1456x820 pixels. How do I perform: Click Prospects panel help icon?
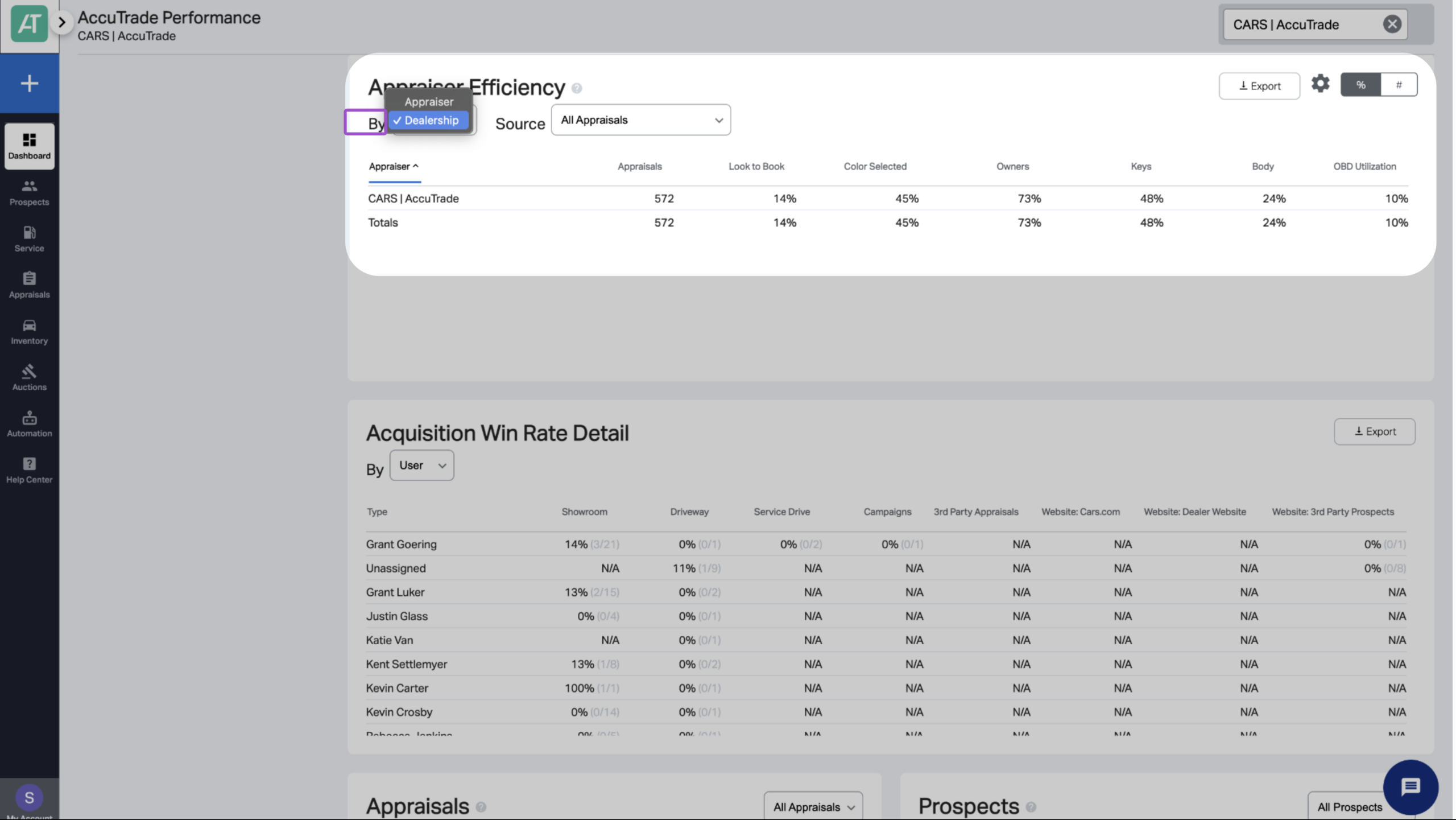(x=1031, y=807)
